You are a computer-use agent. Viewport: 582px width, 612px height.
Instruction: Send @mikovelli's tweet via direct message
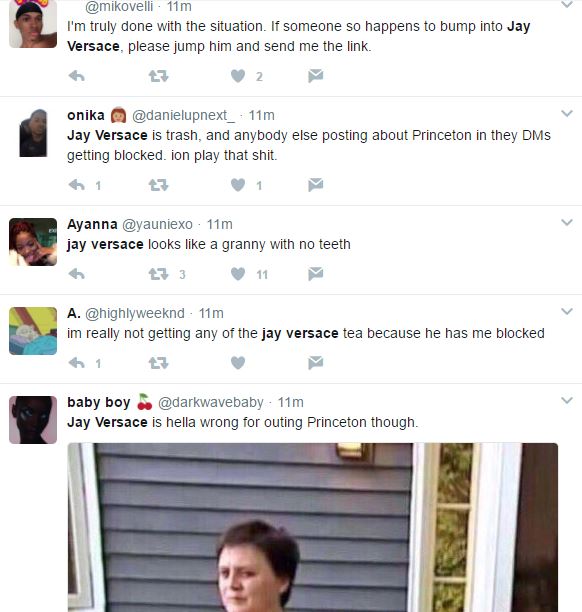click(x=315, y=76)
